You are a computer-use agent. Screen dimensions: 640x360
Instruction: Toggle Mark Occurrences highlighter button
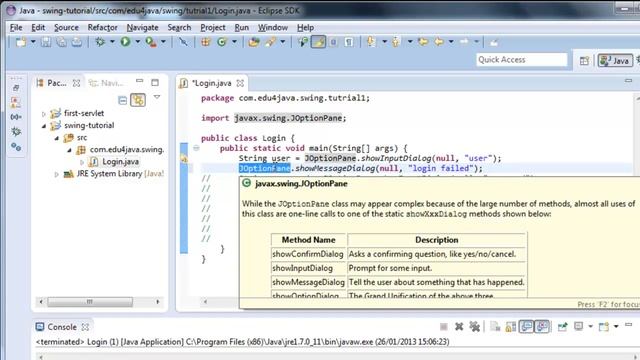(x=318, y=42)
